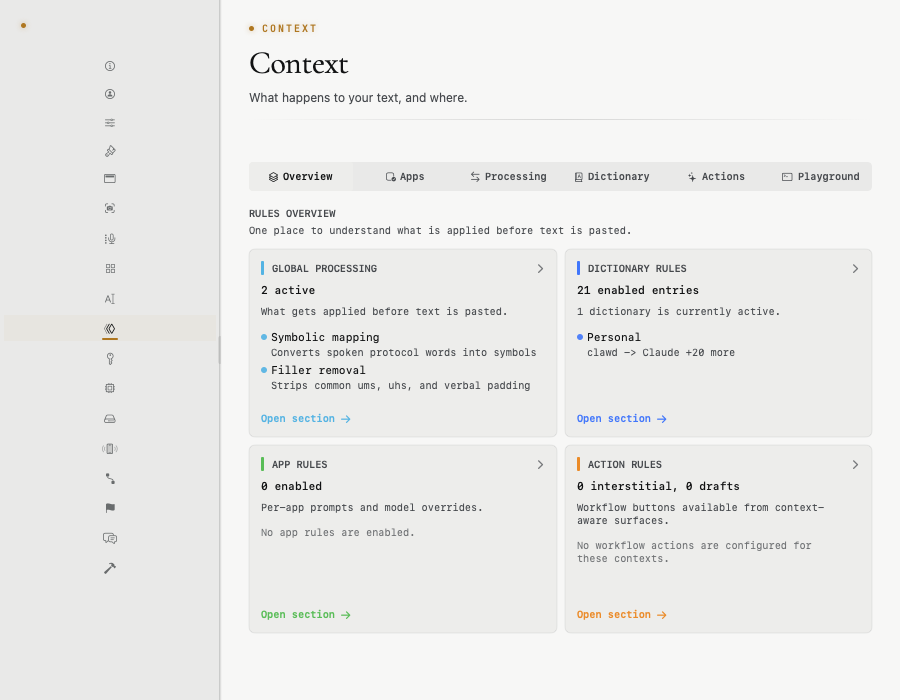900x700 pixels.
Task: Click the GLOBAL PROCESSING card heading
Action: coord(324,269)
